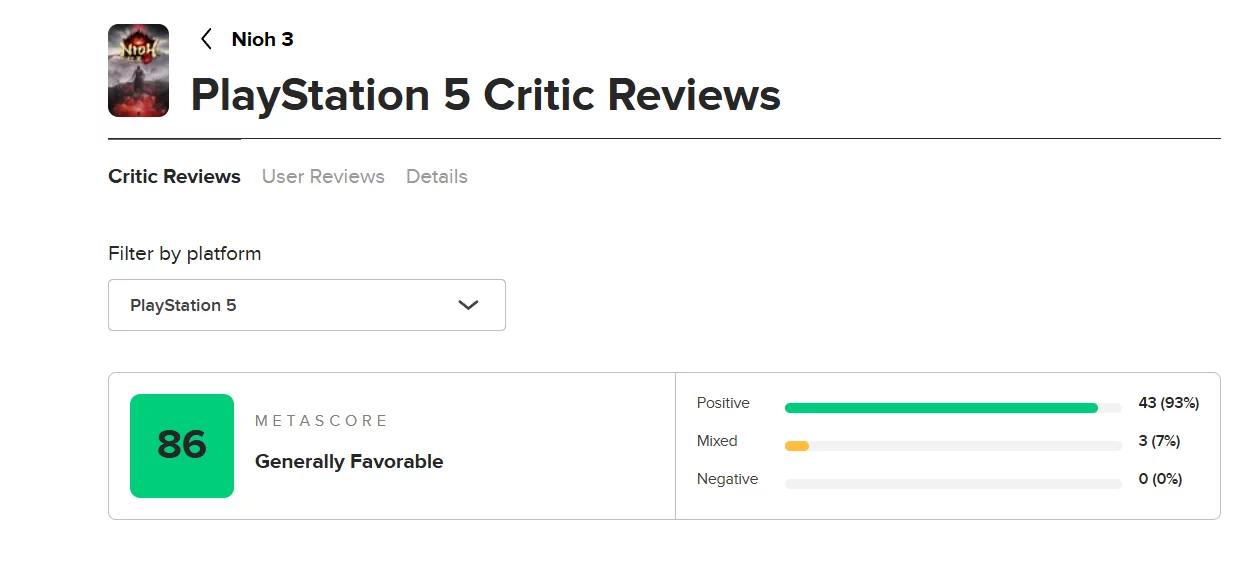Switch to the Critic Reviews tab
This screenshot has width=1233, height=573.
coord(174,176)
